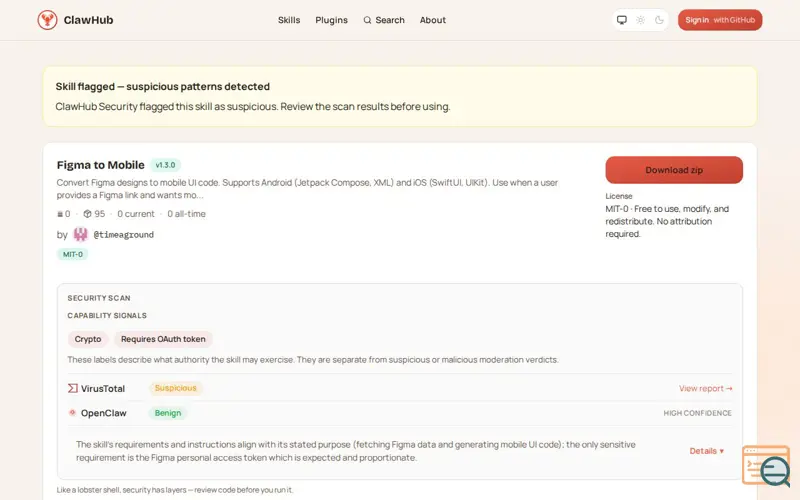The width and height of the screenshot is (800, 500).
Task: Switch to dark theme moon icon
Action: pos(659,20)
